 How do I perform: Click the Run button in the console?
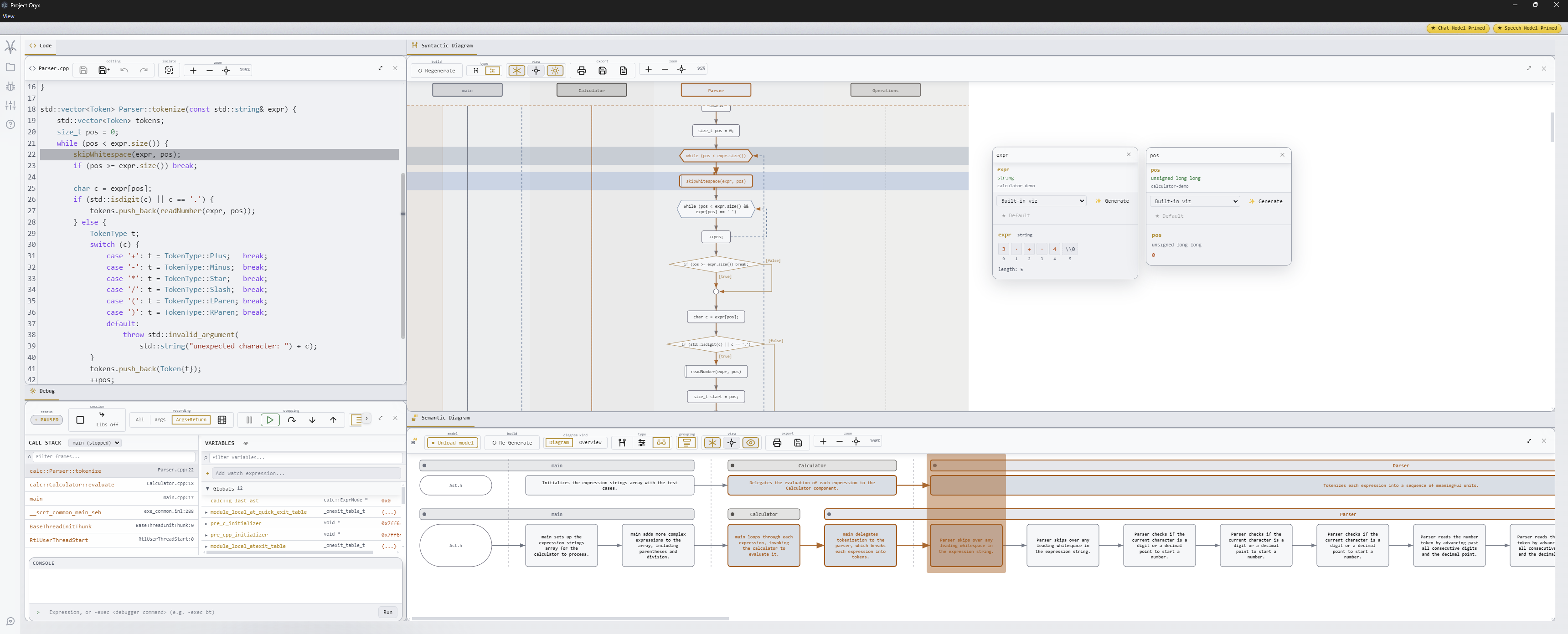pyautogui.click(x=388, y=612)
